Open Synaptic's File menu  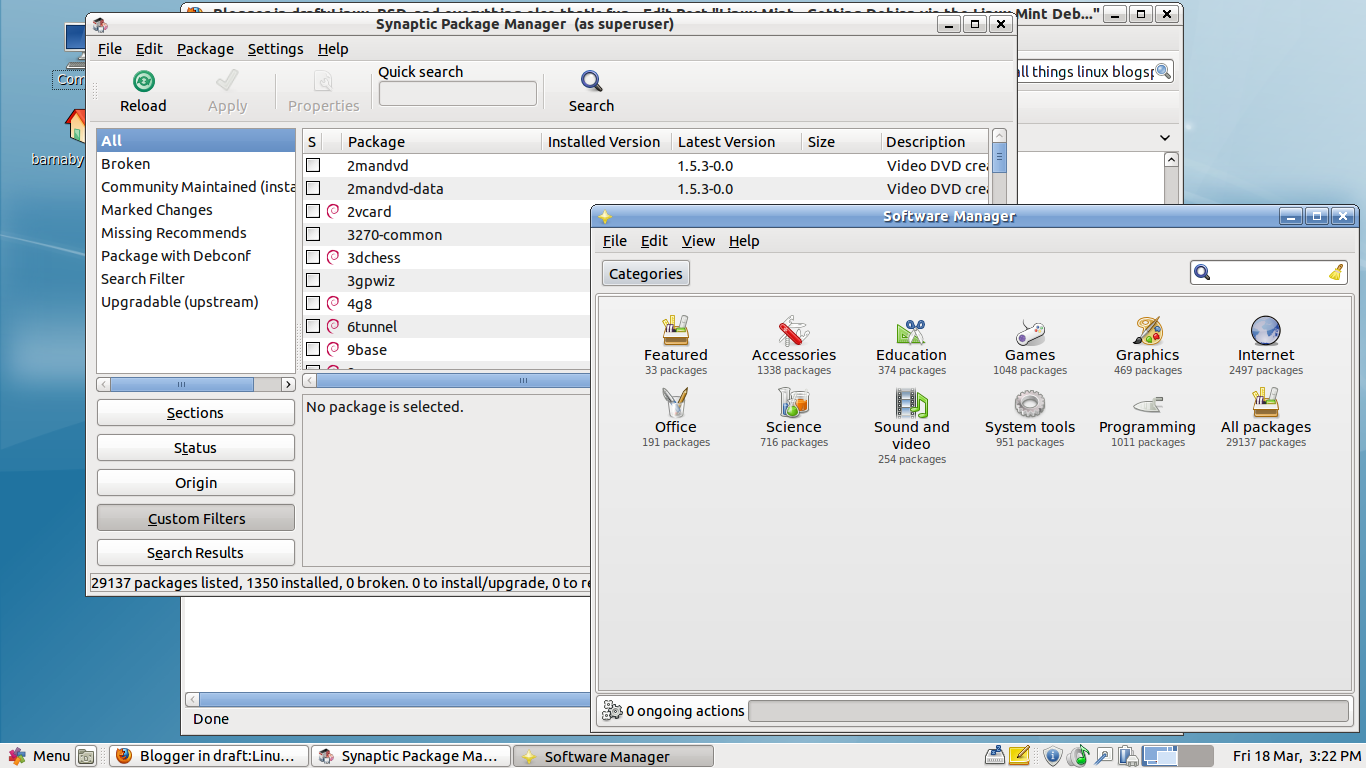coord(109,49)
